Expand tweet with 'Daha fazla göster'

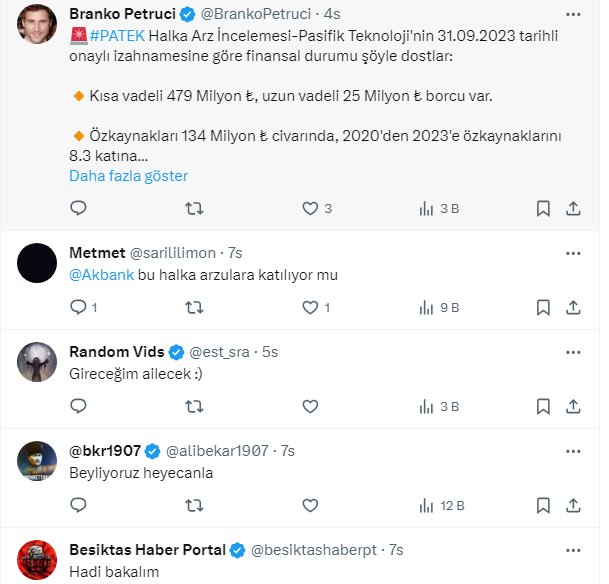(128, 176)
